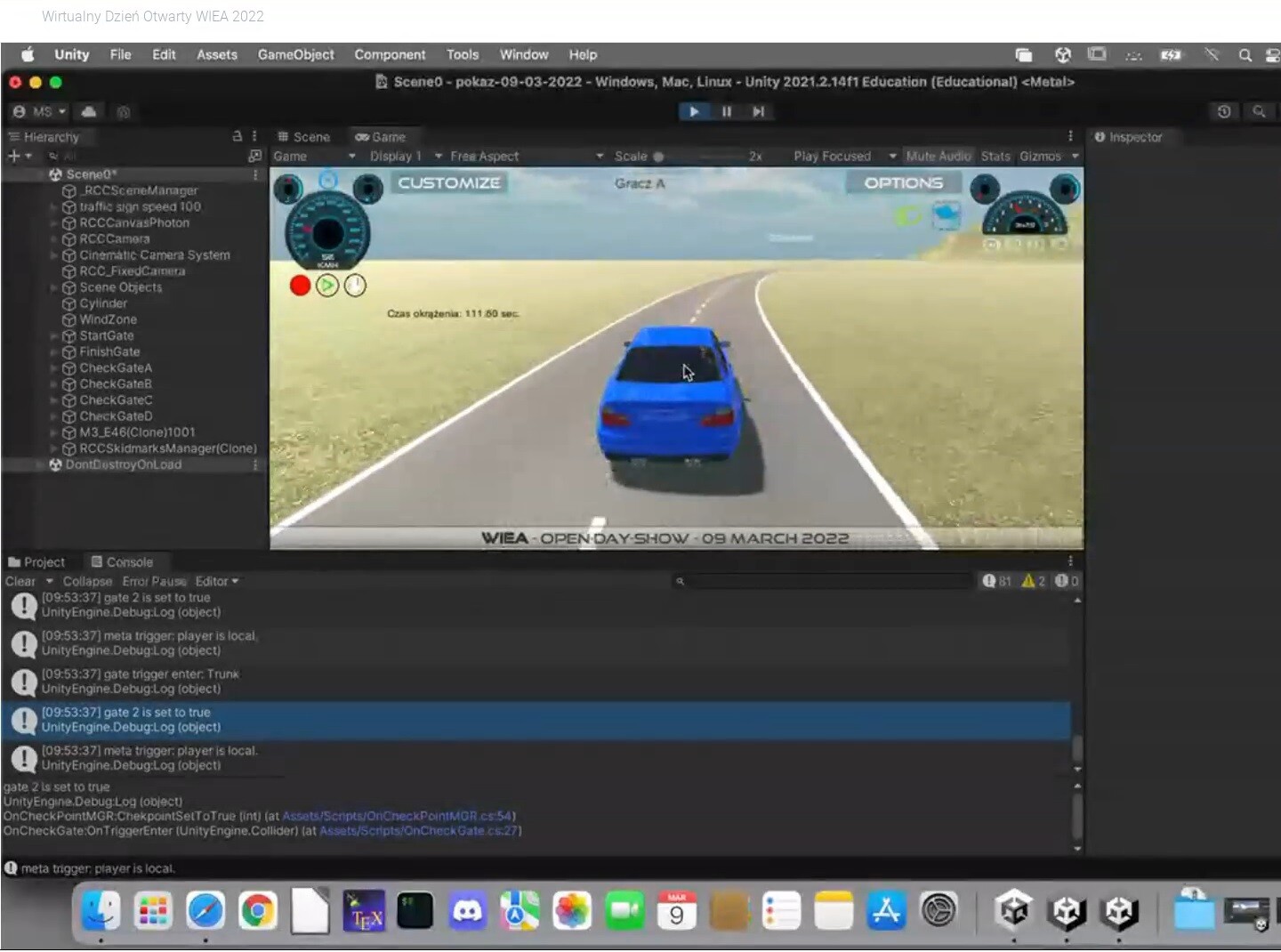Click the green replay arrow icon in game view
The height and width of the screenshot is (952, 1281).
tap(327, 286)
